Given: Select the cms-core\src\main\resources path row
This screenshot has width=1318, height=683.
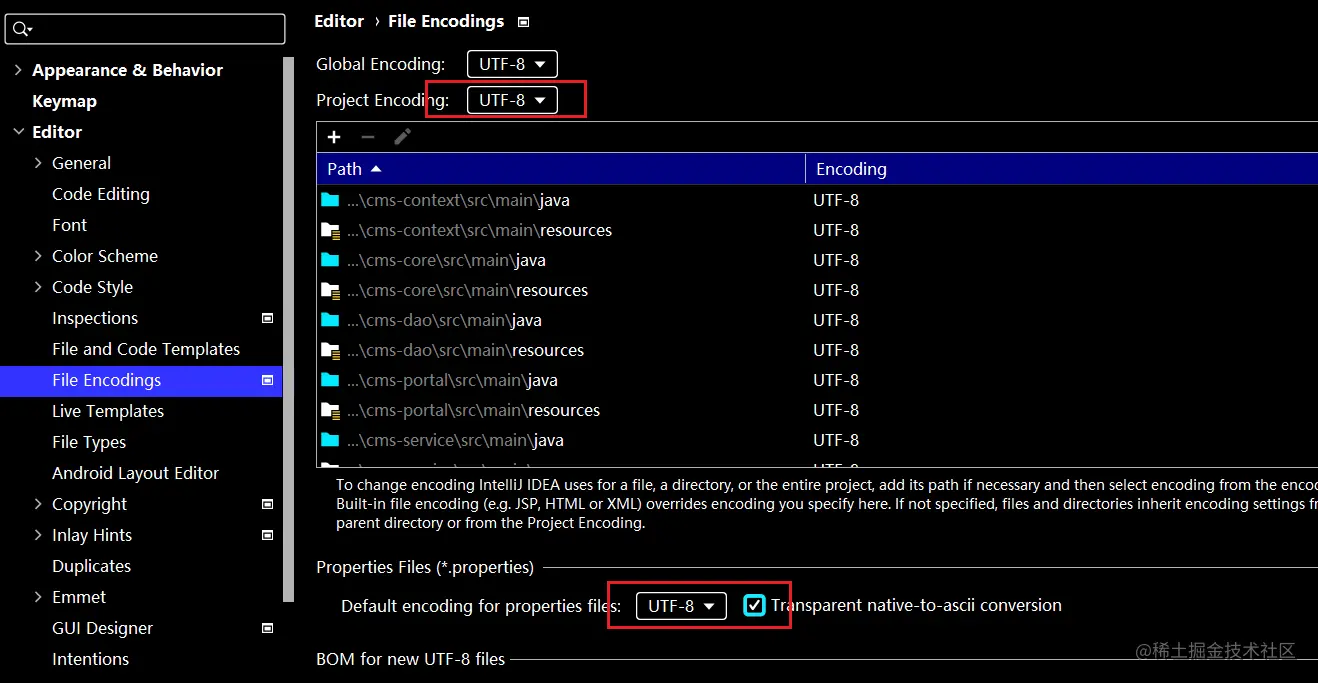Looking at the screenshot, I should [817, 290].
